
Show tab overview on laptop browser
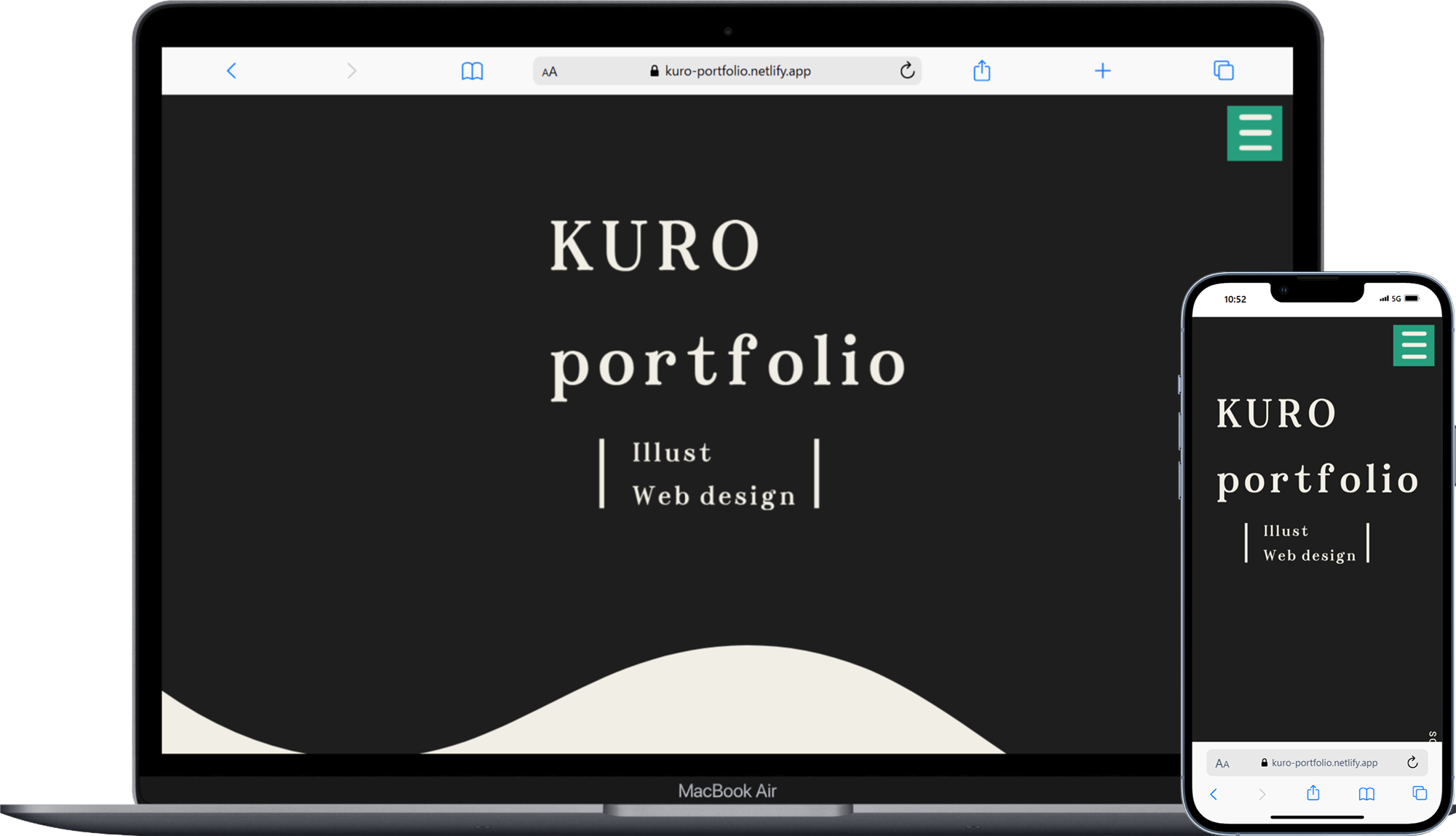pyautogui.click(x=1223, y=71)
